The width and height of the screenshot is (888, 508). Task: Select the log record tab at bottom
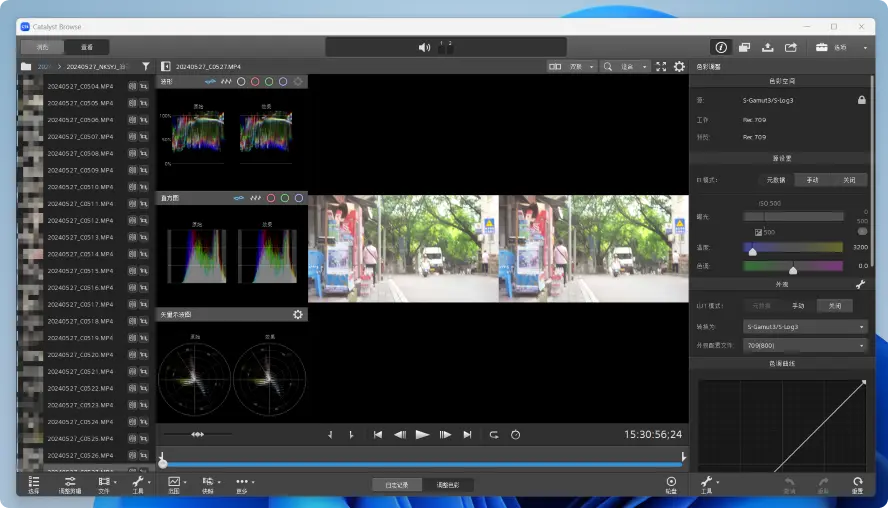tap(396, 485)
